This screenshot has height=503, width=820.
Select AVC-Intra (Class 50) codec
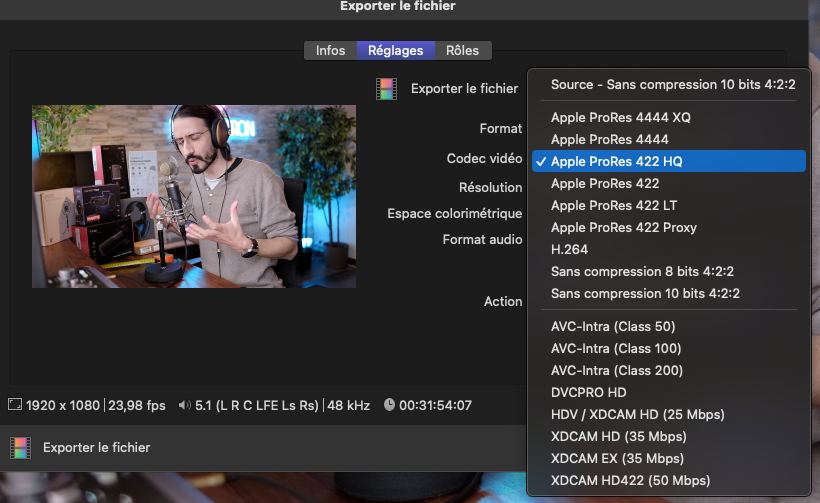point(669,326)
